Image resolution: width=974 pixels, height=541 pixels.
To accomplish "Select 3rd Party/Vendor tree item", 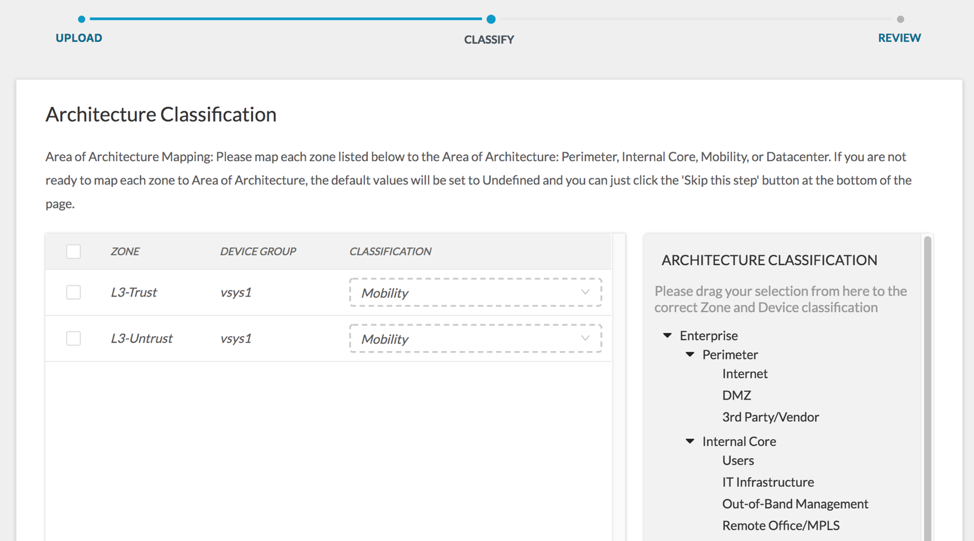I will [770, 417].
